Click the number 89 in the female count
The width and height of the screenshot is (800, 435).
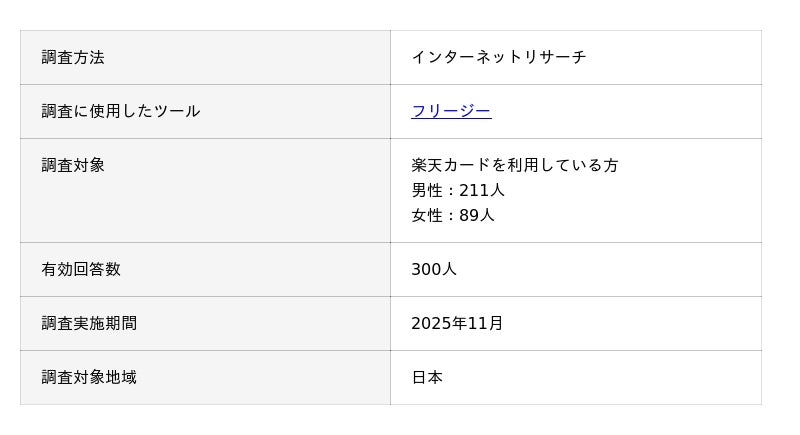click(x=469, y=215)
